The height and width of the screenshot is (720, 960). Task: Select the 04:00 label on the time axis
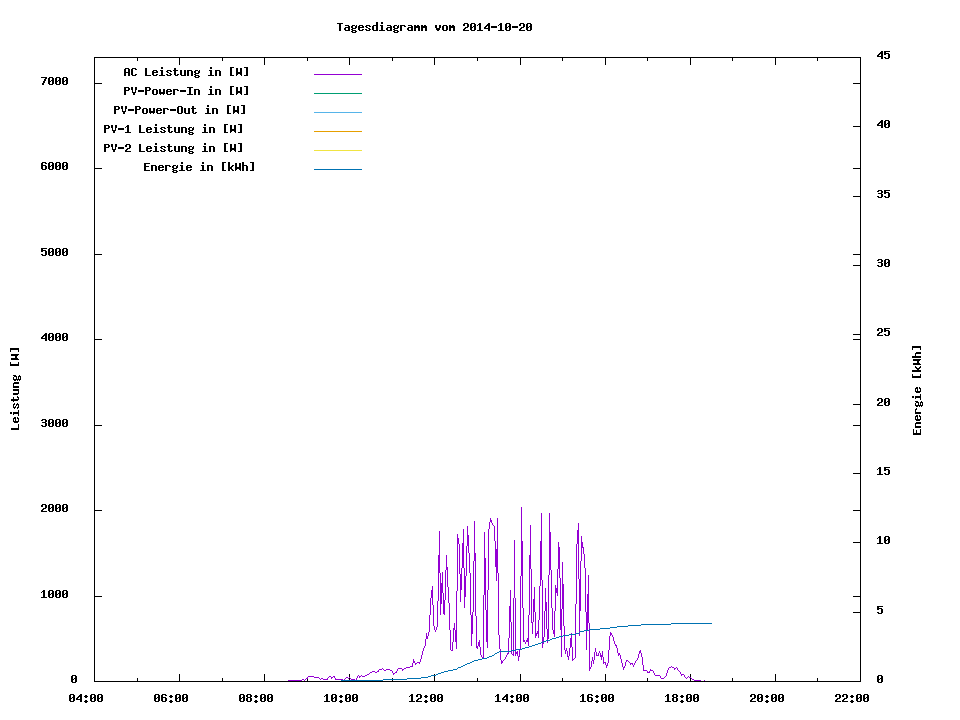pyautogui.click(x=86, y=698)
